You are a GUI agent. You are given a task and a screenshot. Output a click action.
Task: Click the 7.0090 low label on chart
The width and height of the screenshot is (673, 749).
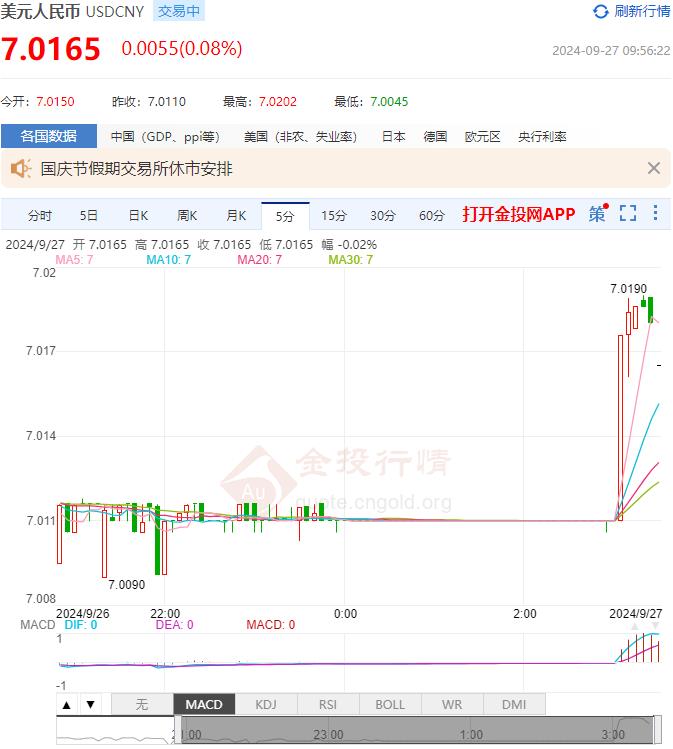[x=127, y=585]
